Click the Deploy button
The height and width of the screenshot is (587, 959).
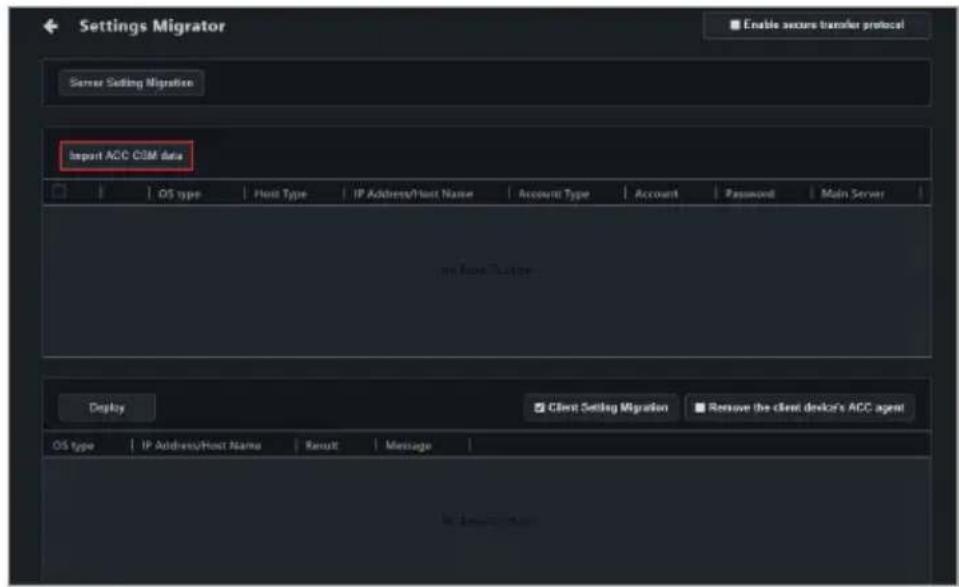click(x=107, y=408)
